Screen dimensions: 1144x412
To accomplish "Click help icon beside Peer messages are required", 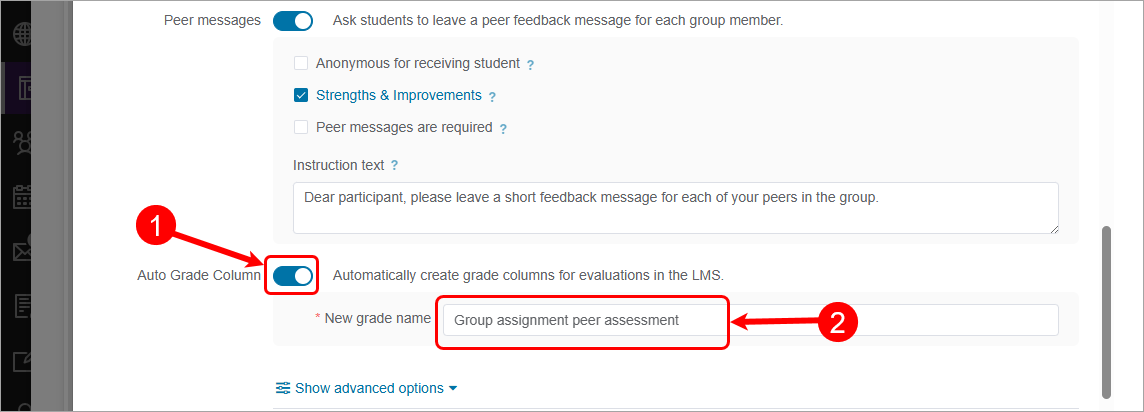I will click(503, 129).
